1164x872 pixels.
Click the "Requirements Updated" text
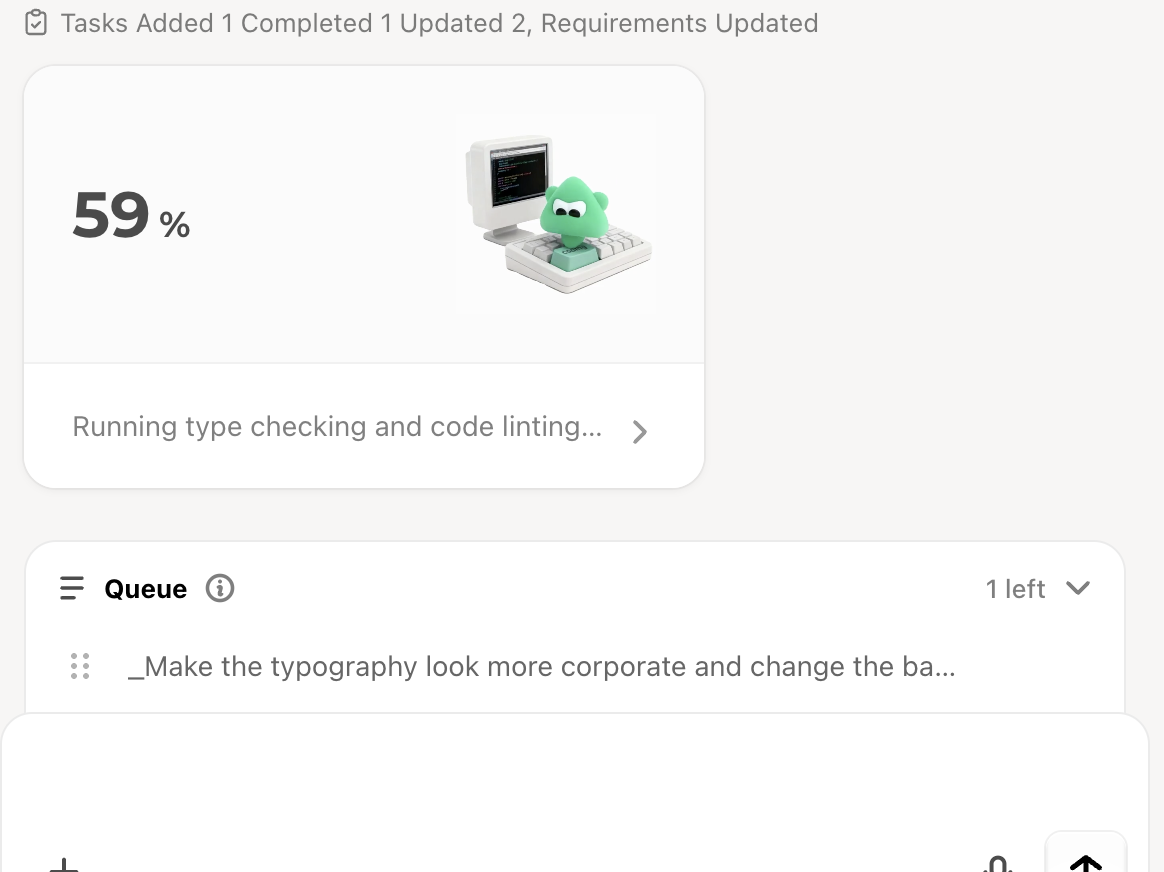pyautogui.click(x=680, y=23)
